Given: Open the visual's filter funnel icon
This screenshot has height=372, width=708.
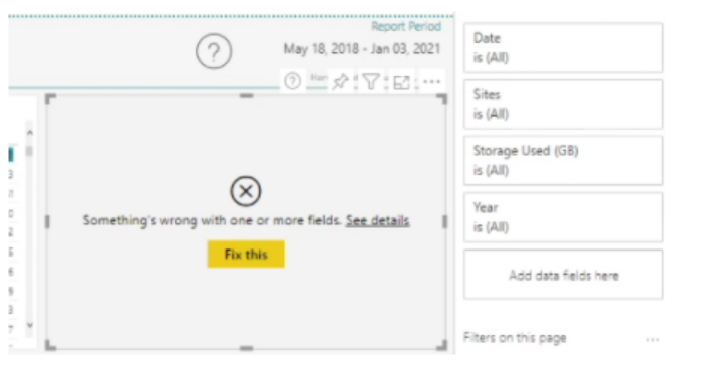Looking at the screenshot, I should pyautogui.click(x=371, y=82).
